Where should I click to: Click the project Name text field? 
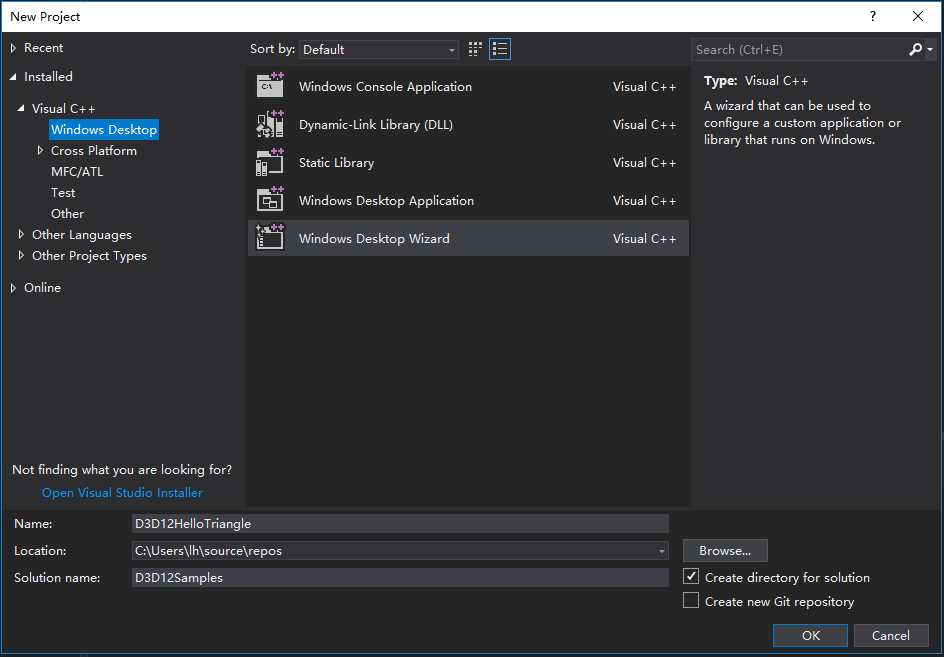pyautogui.click(x=400, y=523)
